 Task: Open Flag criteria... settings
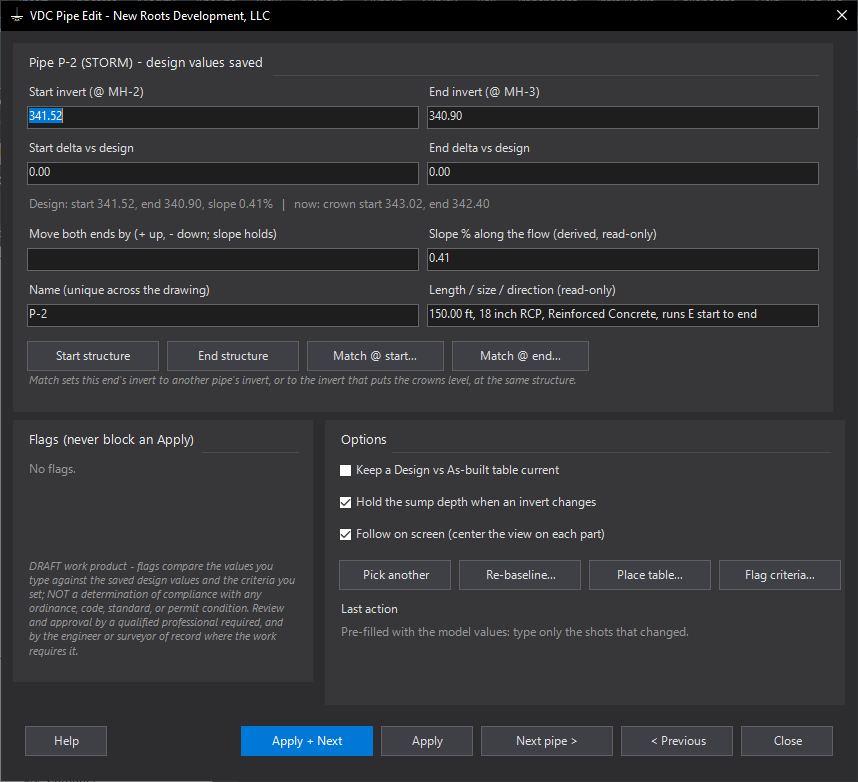click(x=780, y=575)
